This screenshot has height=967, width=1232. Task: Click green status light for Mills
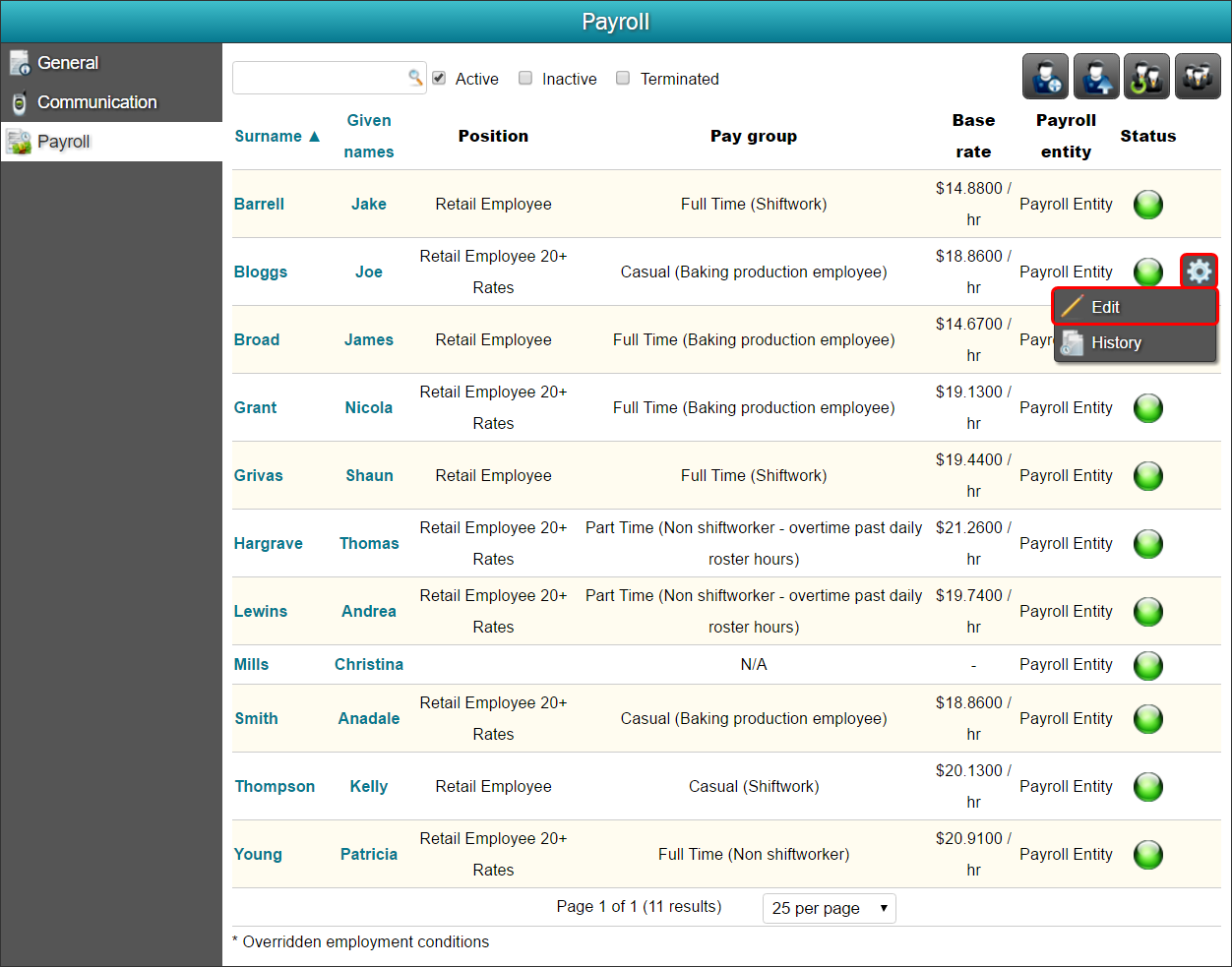[1148, 666]
